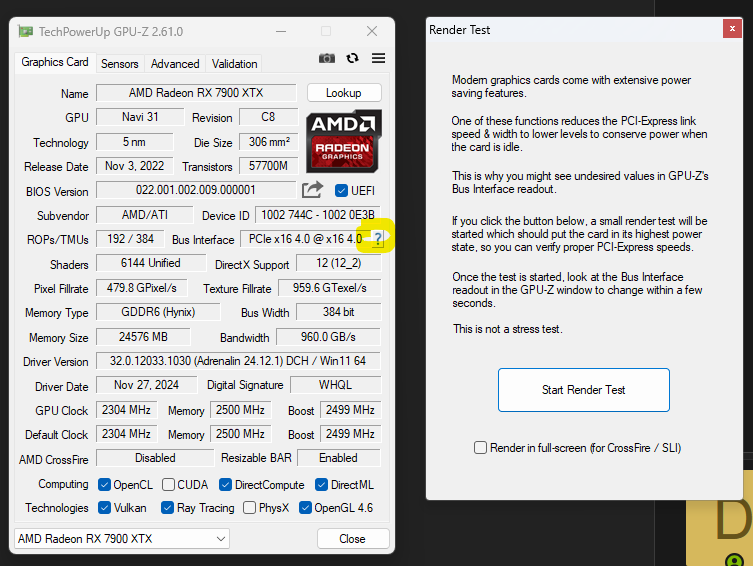Click the Subvendor value AMD/ATI
The width and height of the screenshot is (753, 566).
[145, 215]
